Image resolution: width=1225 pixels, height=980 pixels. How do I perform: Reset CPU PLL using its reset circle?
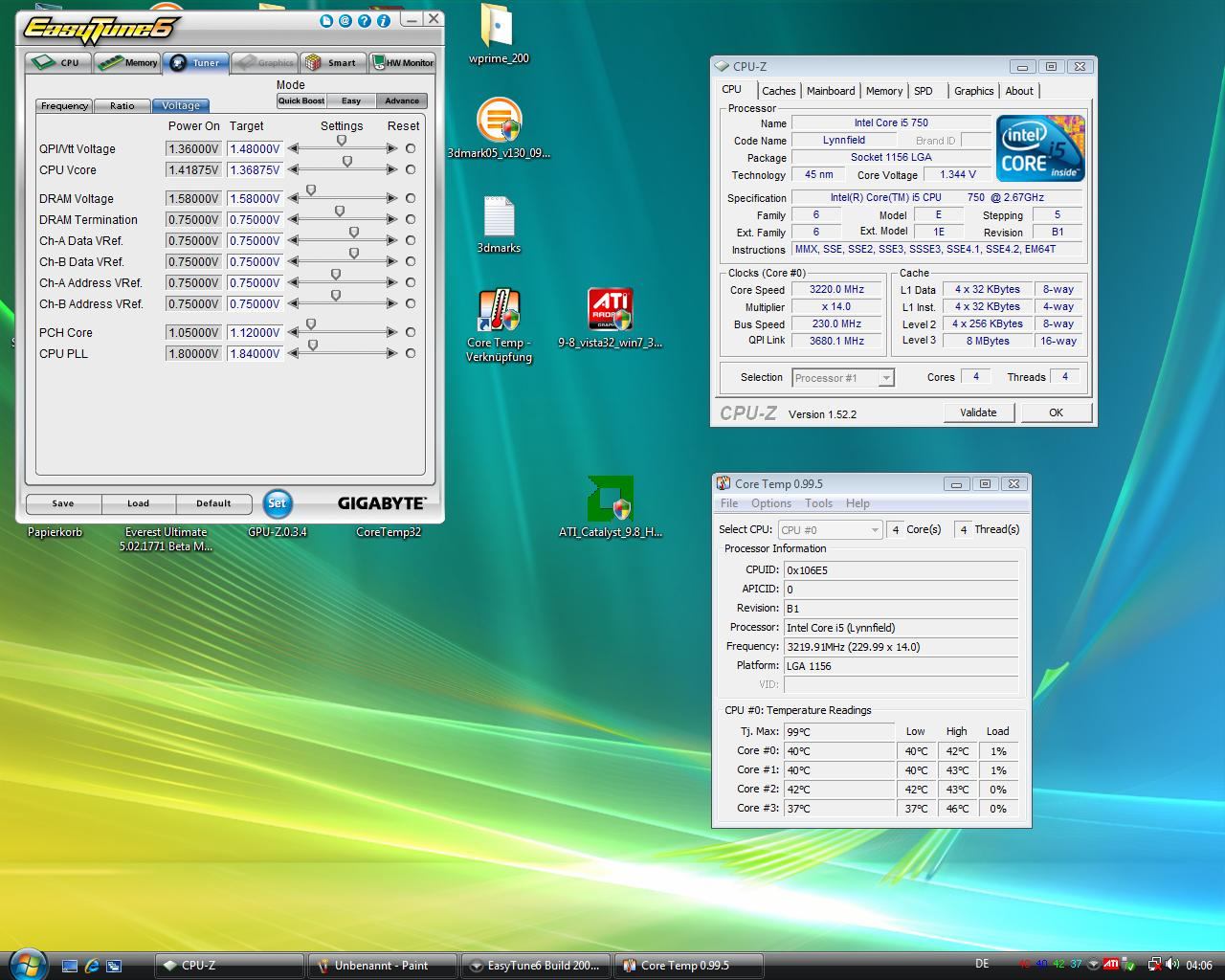click(x=411, y=353)
